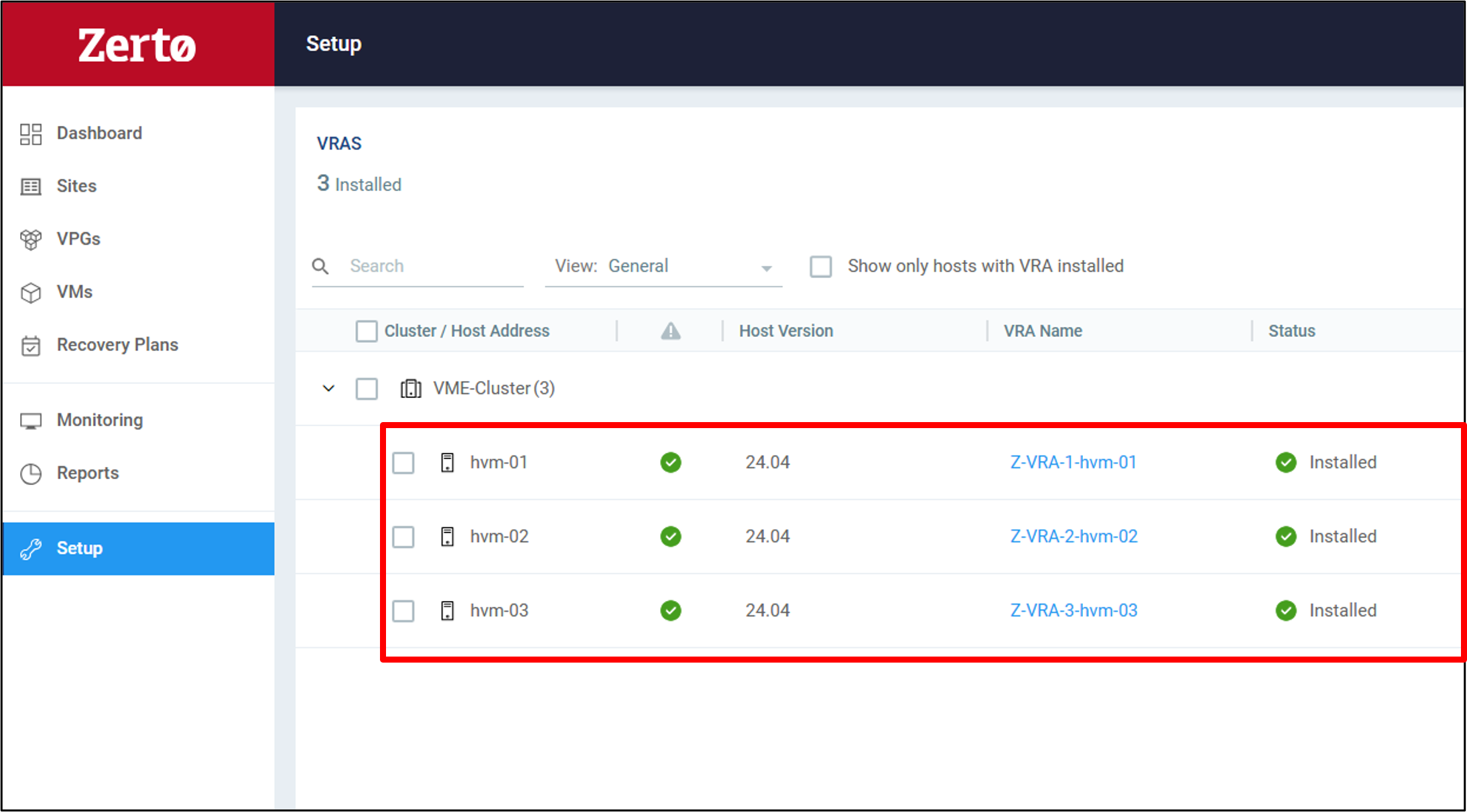Viewport: 1467px width, 812px height.
Task: Open the Z-VRA-1-hvm-01 link
Action: click(1073, 462)
